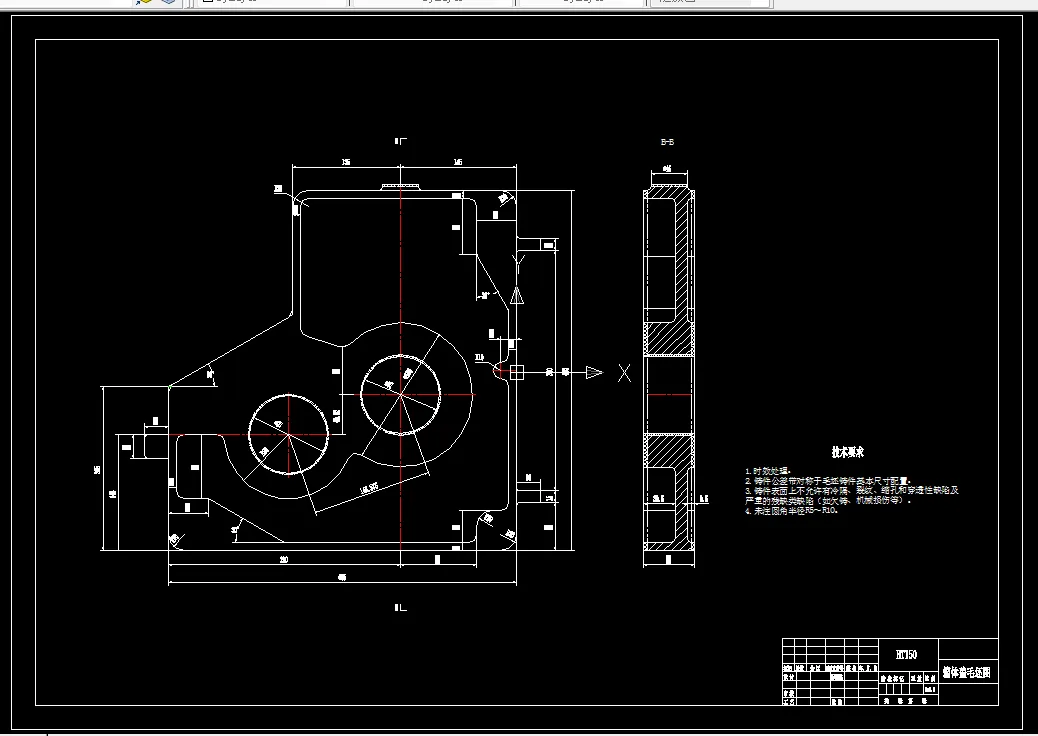Click the X axis label of UCS icon
1038x736 pixels.
624,373
